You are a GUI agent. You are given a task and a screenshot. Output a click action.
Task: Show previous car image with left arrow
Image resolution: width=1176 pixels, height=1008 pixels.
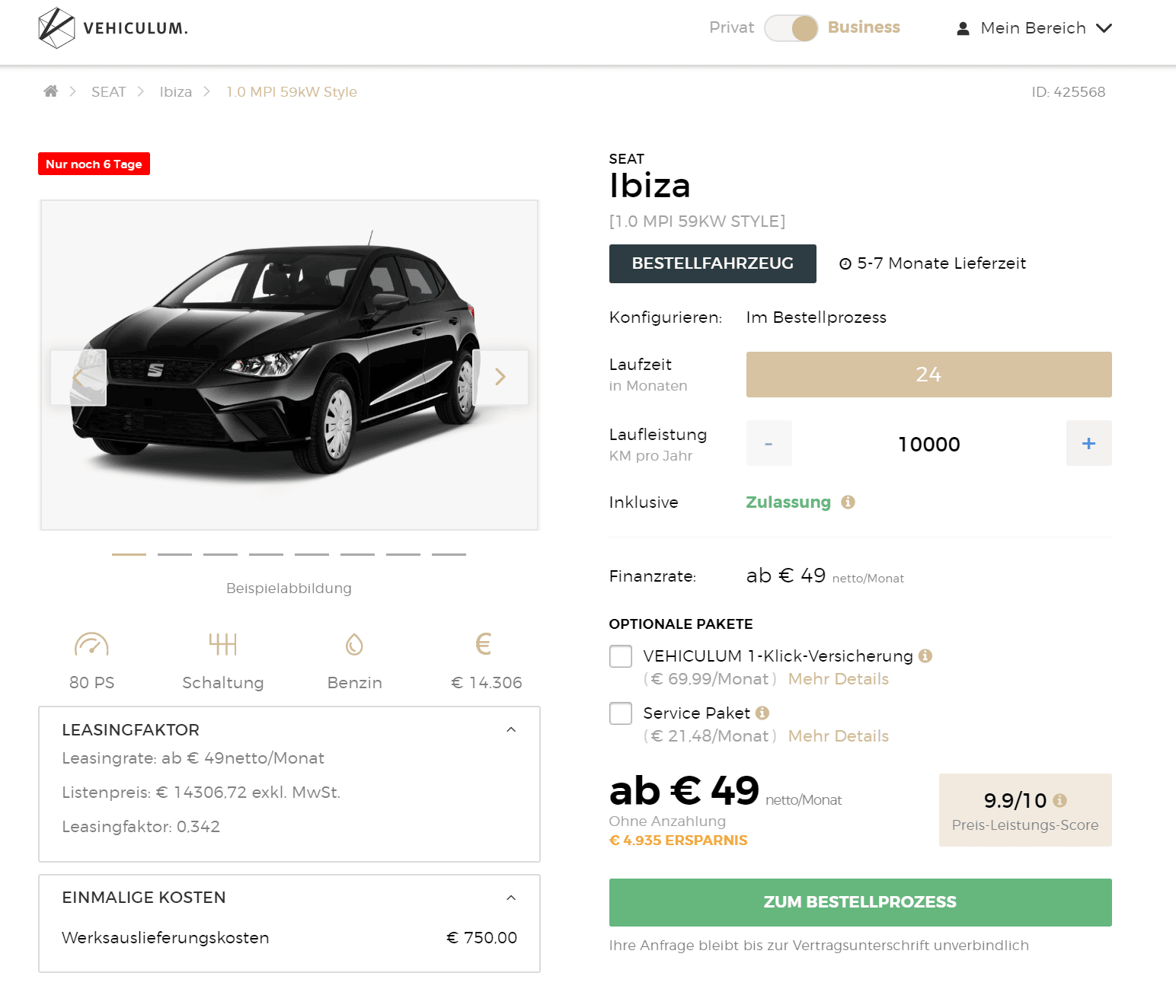(78, 377)
